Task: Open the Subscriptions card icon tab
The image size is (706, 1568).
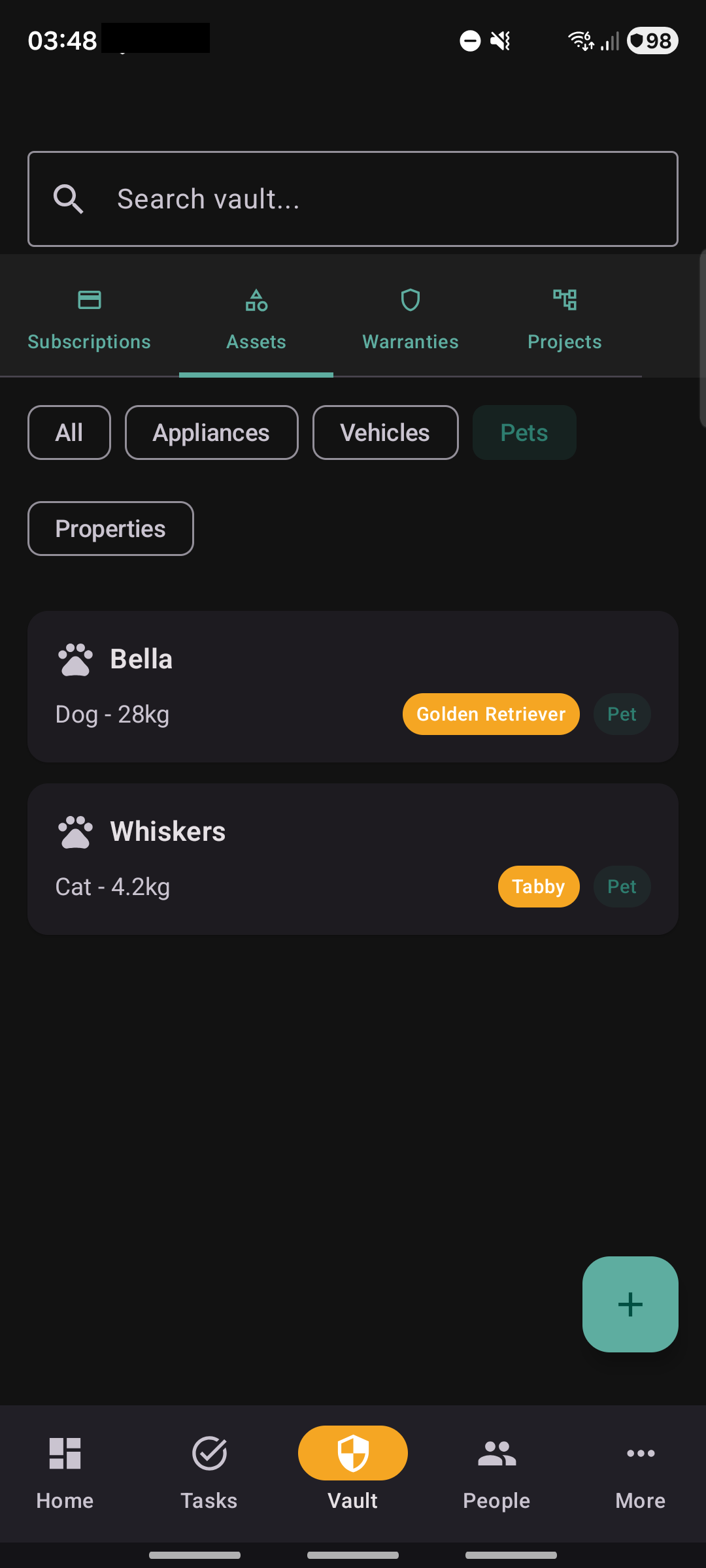Action: (x=90, y=300)
